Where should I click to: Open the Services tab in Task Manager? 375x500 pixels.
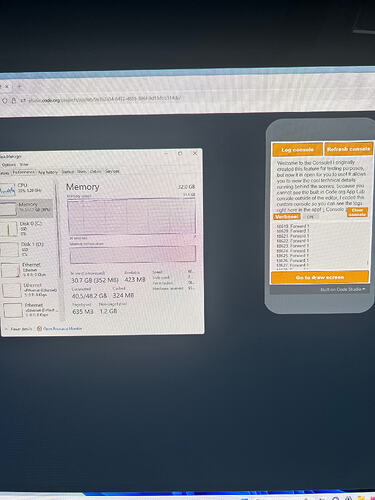click(x=112, y=171)
